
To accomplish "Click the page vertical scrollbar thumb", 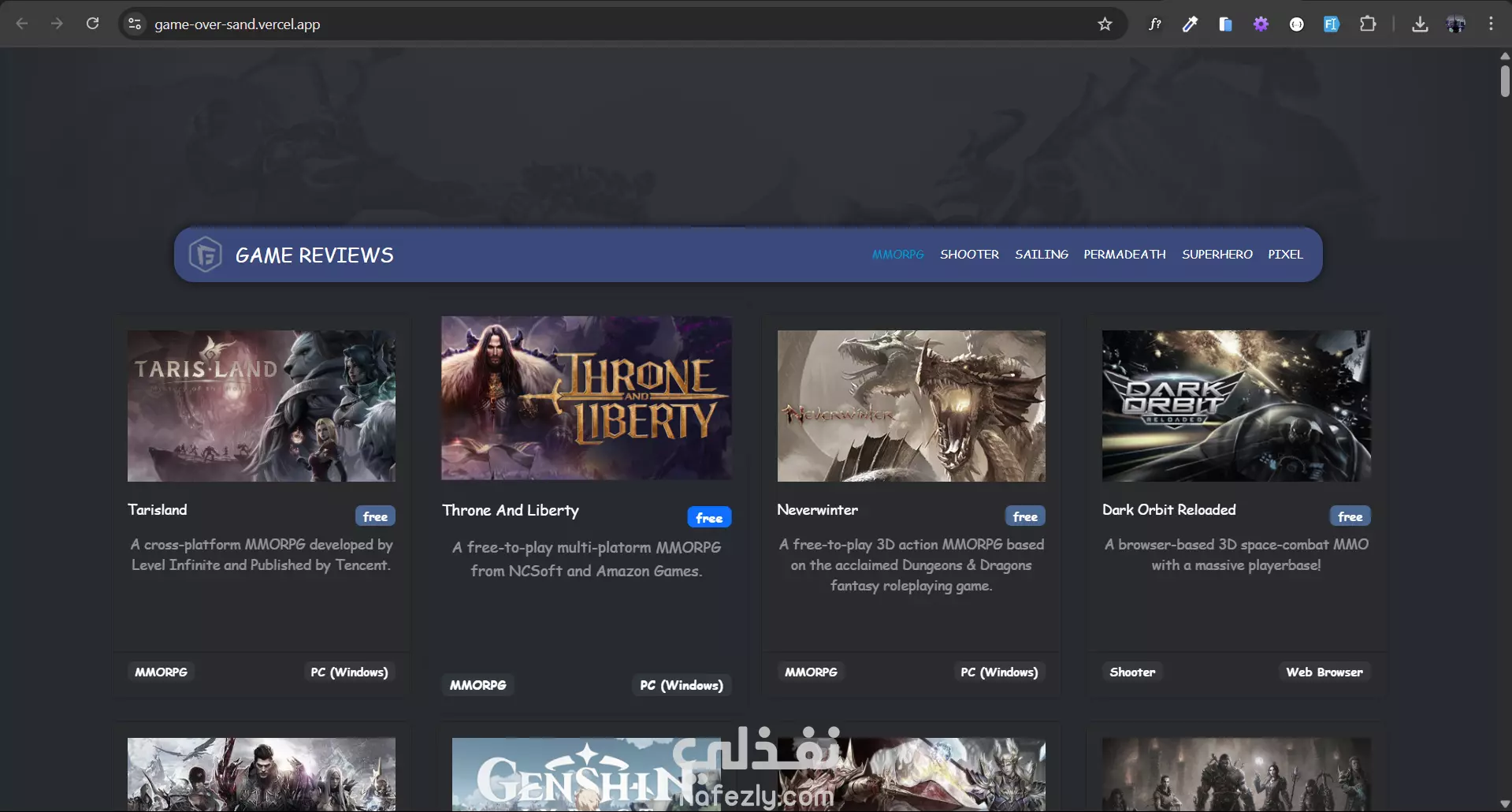I will pyautogui.click(x=1505, y=81).
